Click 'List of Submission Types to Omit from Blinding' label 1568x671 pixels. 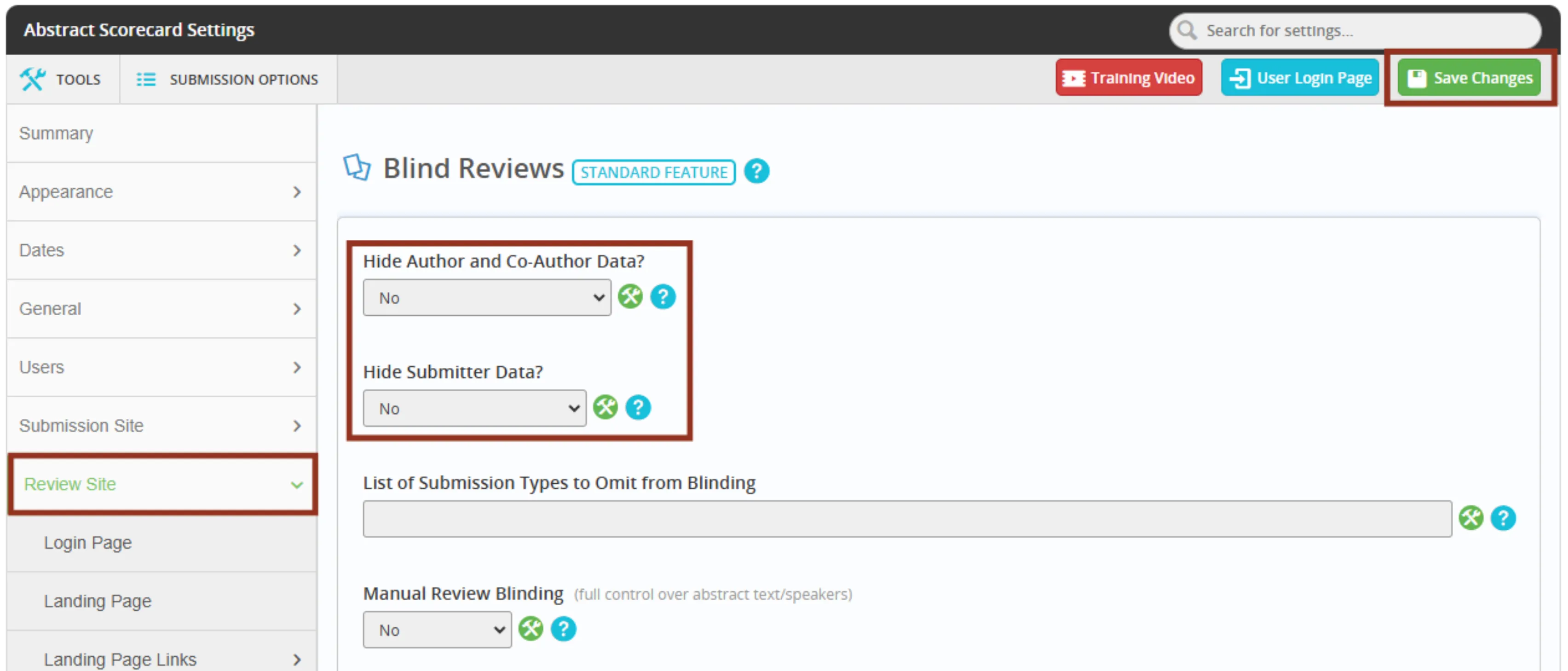559,483
